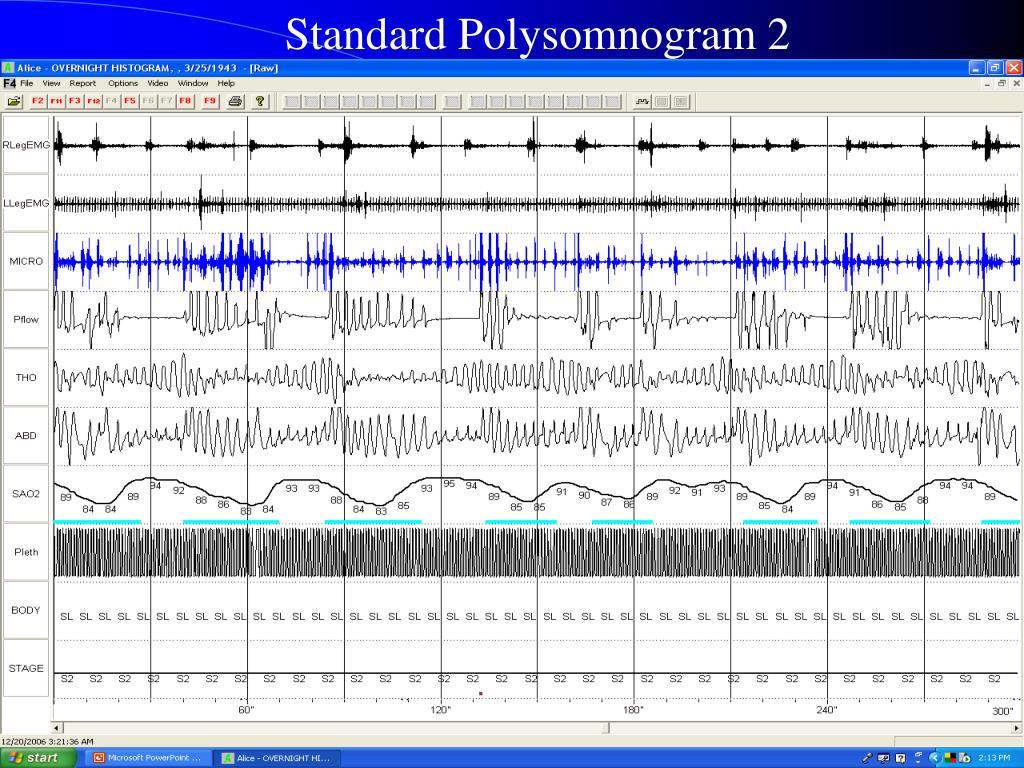Screen dimensions: 1024x768
Task: Switch to Microsoft PowerPoint taskbar item
Action: (148, 758)
